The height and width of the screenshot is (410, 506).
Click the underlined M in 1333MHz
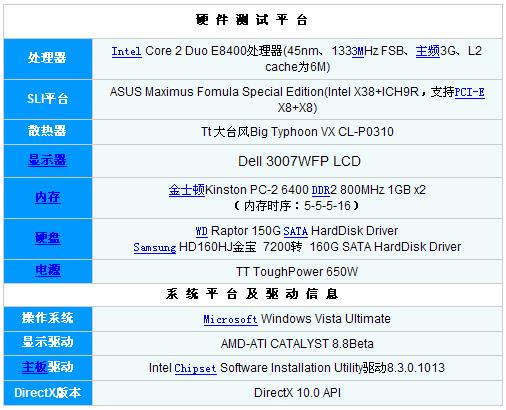click(358, 51)
